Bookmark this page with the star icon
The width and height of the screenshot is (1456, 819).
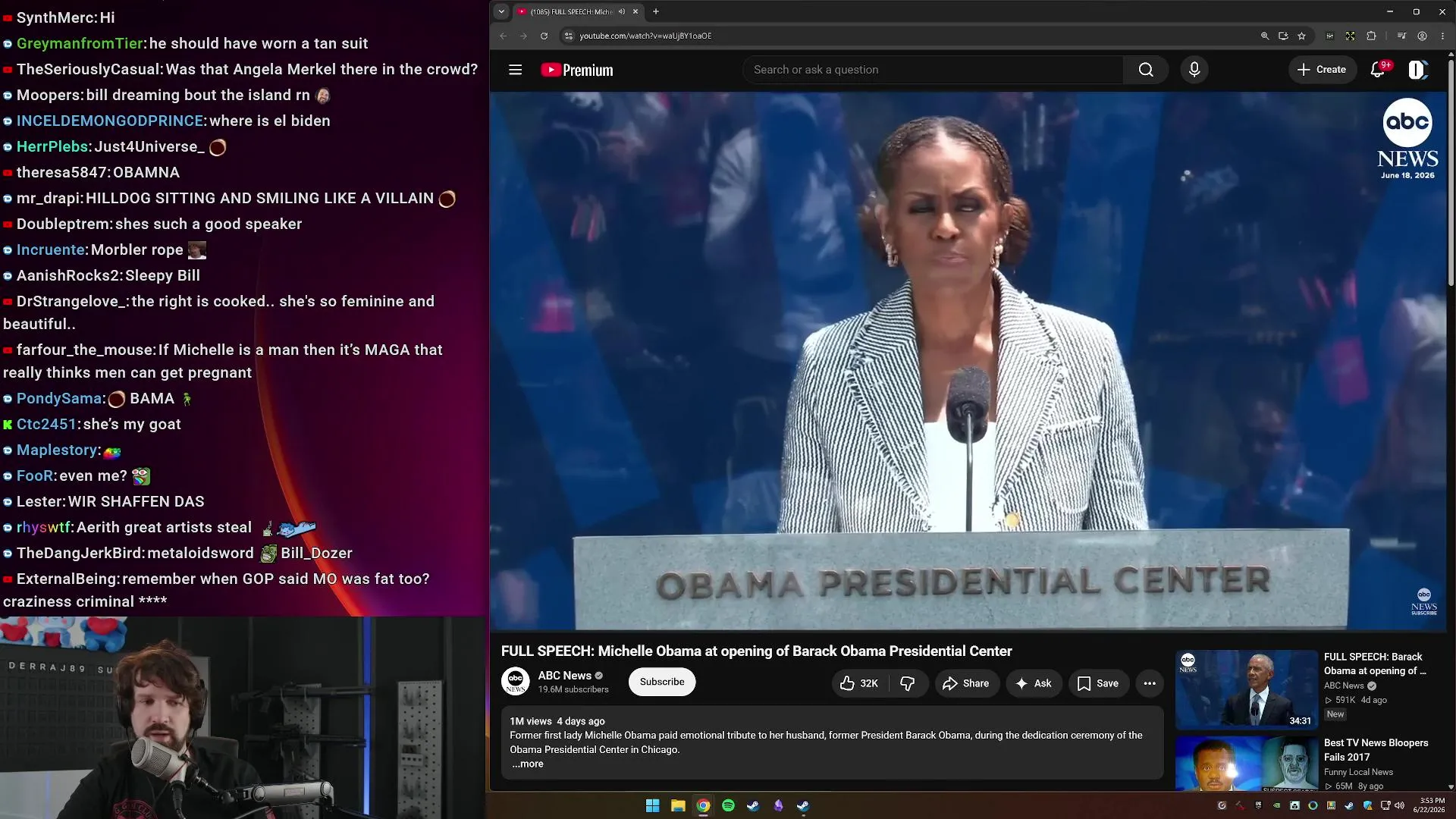tap(1302, 36)
